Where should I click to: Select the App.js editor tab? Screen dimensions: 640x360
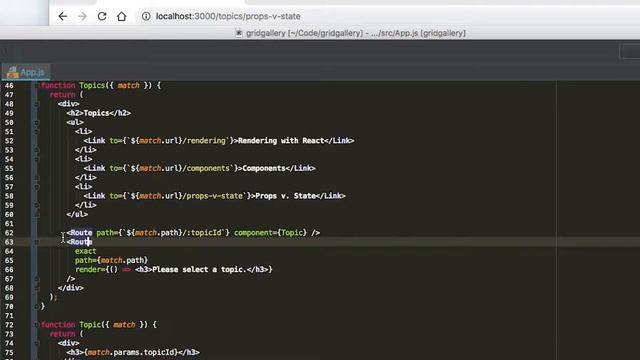point(26,72)
